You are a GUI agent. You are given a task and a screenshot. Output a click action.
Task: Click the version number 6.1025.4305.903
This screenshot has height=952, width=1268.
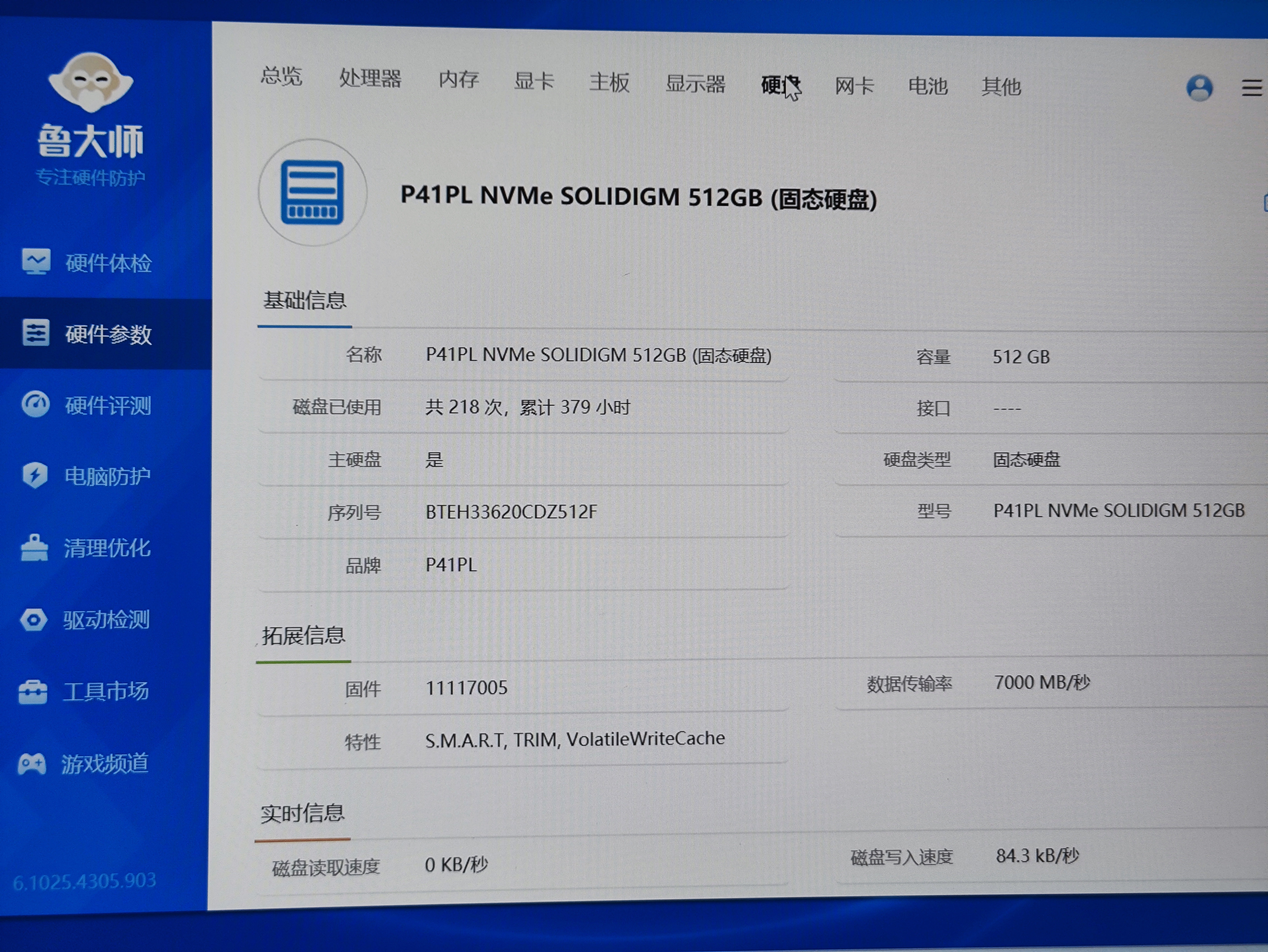point(84,881)
